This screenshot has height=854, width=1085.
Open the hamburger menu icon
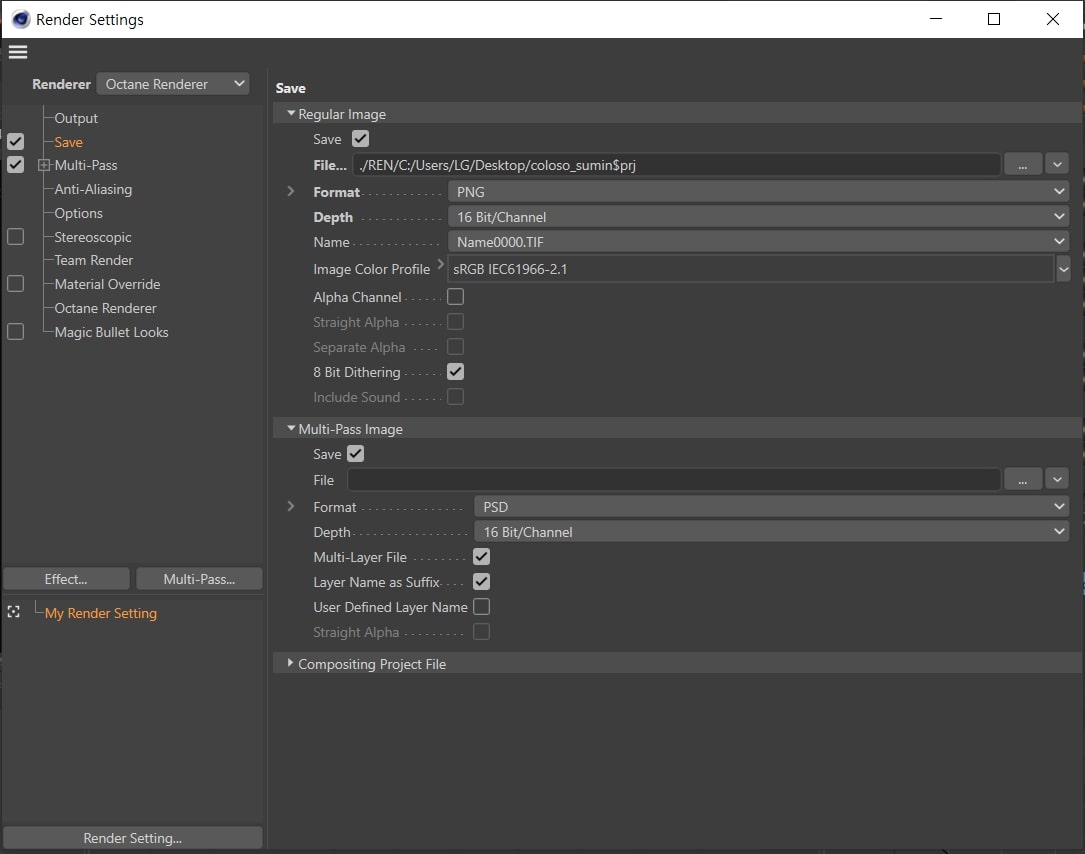[18, 52]
